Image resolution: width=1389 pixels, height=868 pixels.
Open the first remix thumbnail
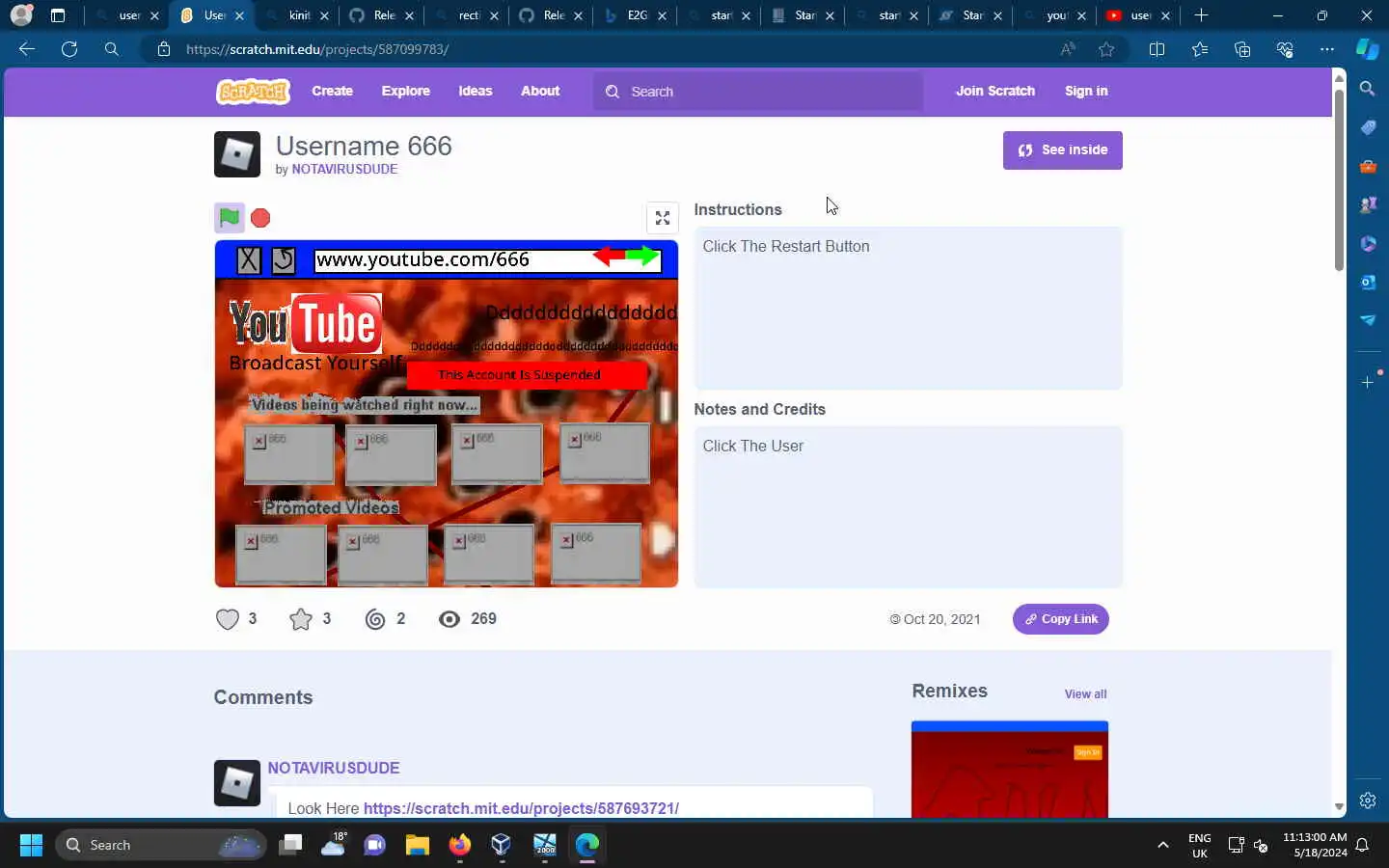1010,769
